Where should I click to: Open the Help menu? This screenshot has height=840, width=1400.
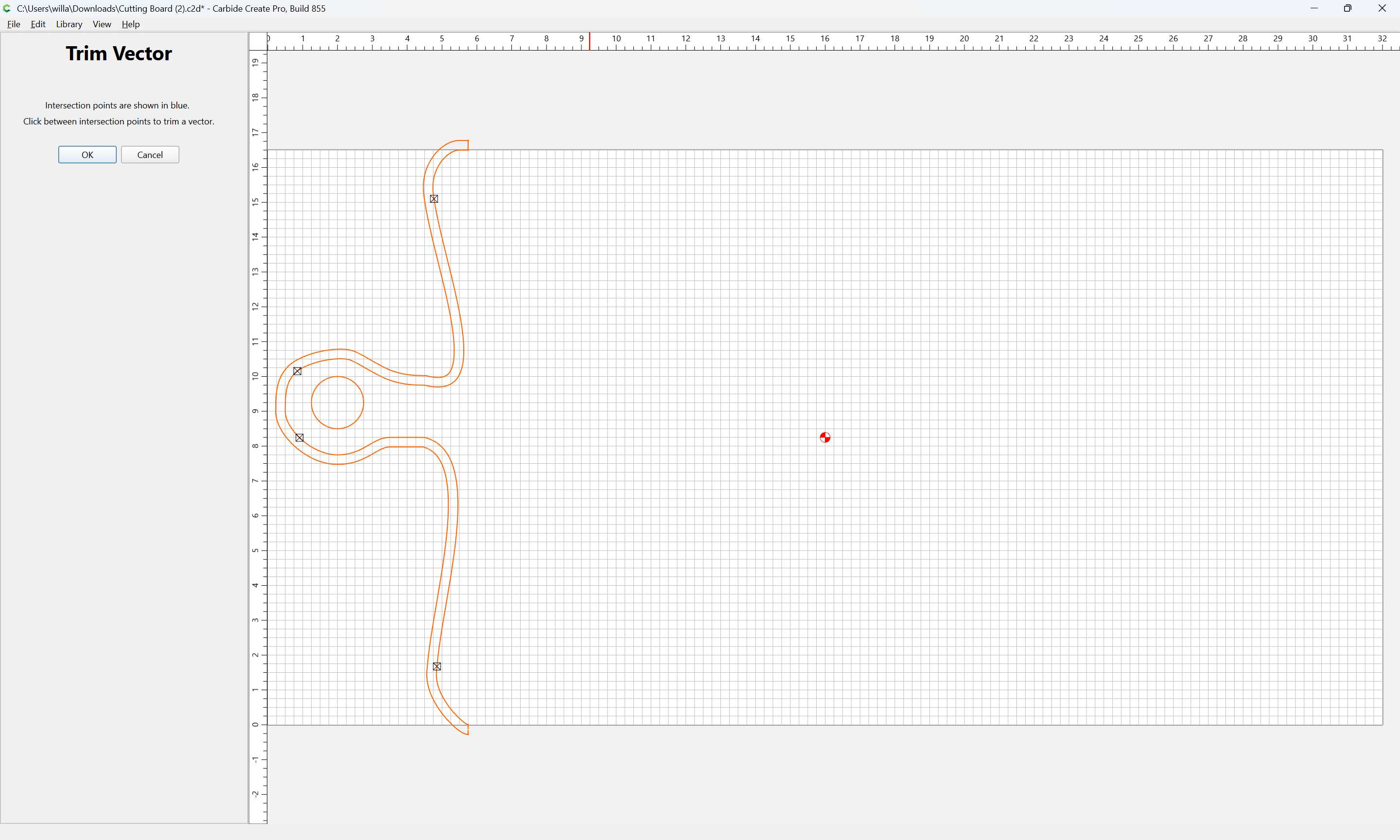pos(131,24)
